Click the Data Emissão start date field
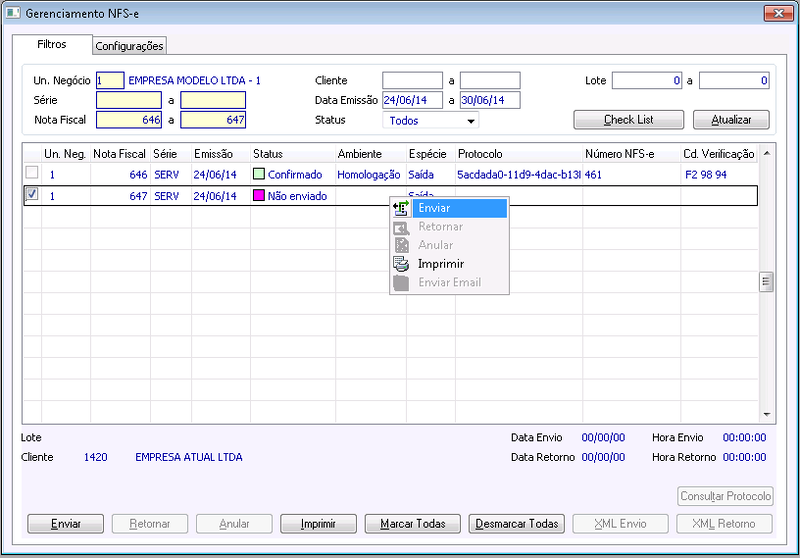 (412, 100)
